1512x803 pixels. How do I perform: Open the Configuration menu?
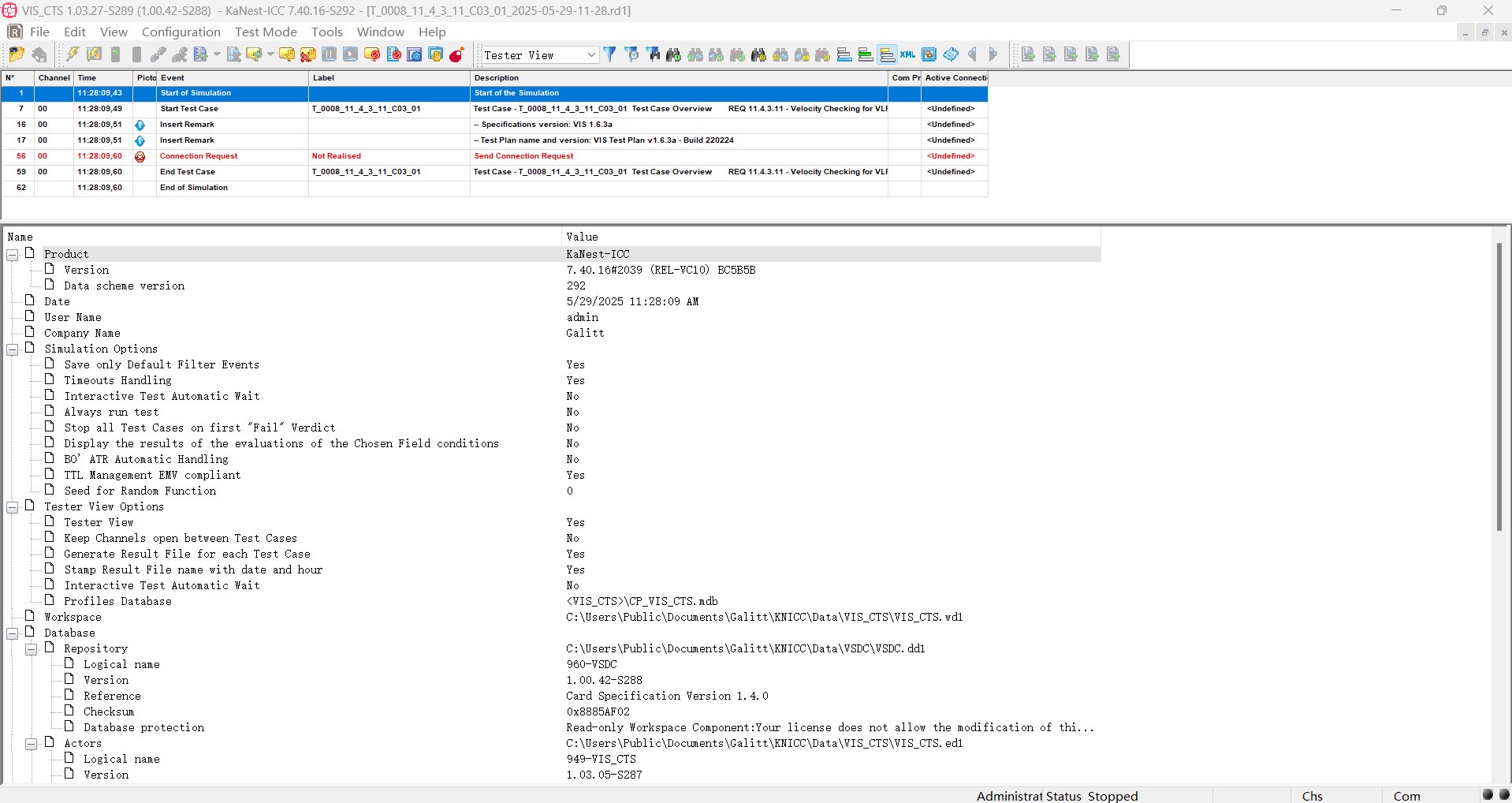(181, 32)
